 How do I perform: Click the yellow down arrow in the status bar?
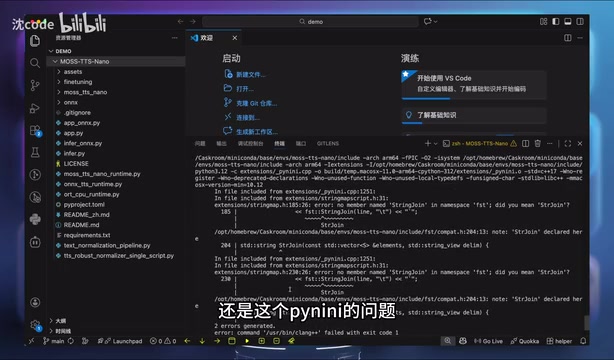(x=202, y=341)
